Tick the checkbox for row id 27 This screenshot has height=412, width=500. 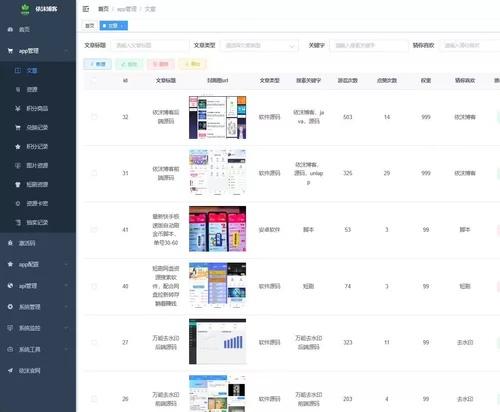tap(94, 342)
